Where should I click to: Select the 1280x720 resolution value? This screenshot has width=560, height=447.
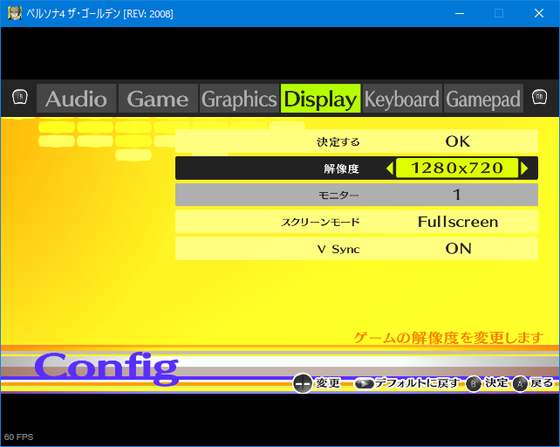coord(457,168)
